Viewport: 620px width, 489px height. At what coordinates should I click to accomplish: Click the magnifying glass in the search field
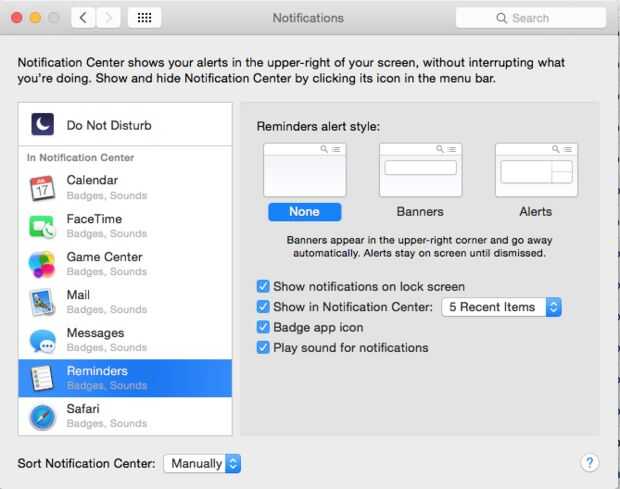pos(501,18)
